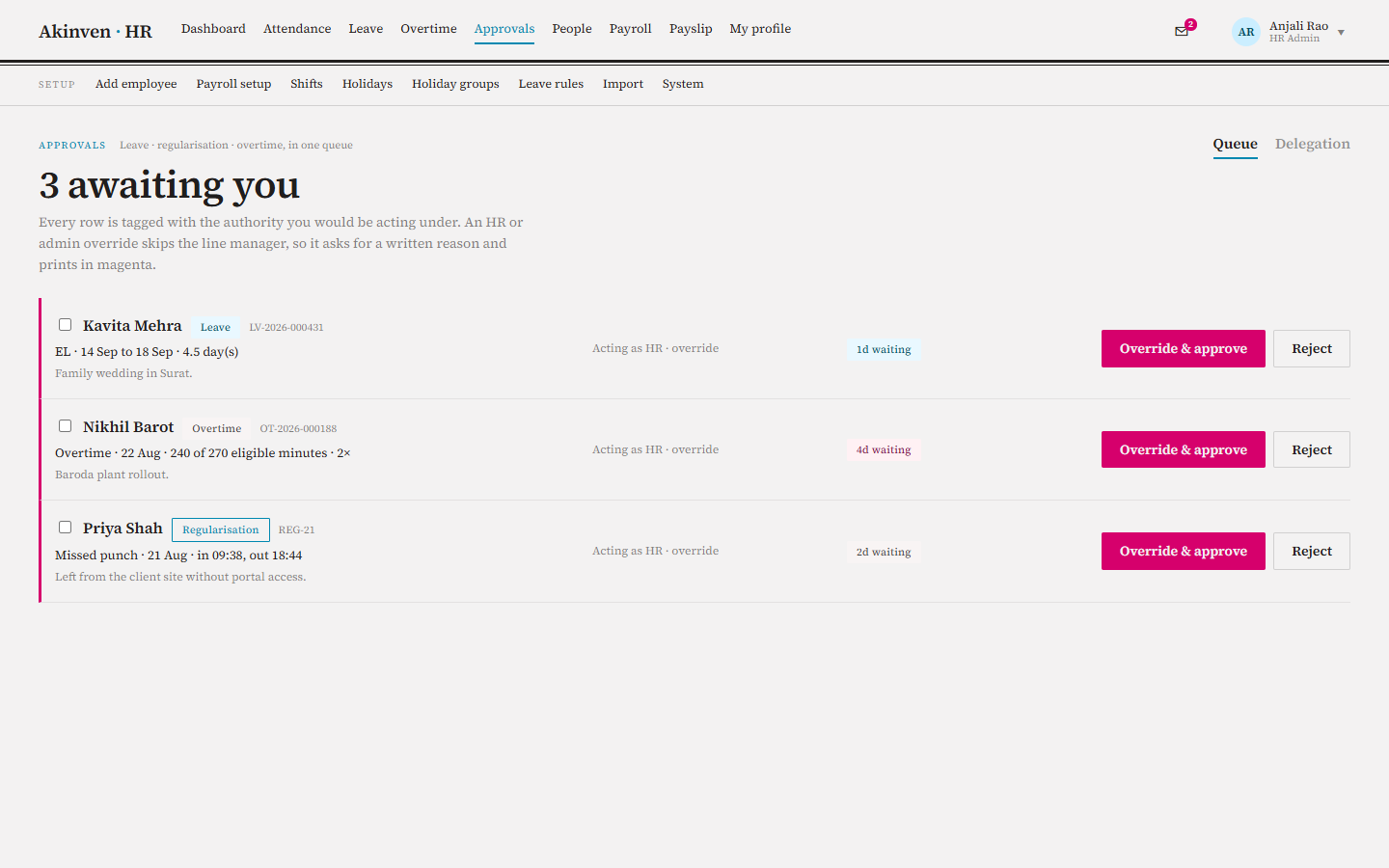The width and height of the screenshot is (1389, 868).
Task: Click the AR user avatar
Action: pyautogui.click(x=1246, y=32)
